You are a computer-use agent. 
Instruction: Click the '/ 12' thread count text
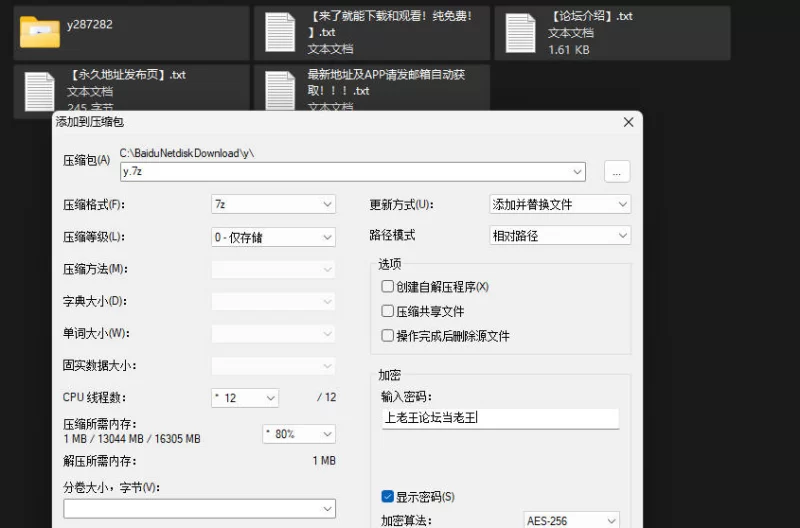tap(327, 397)
